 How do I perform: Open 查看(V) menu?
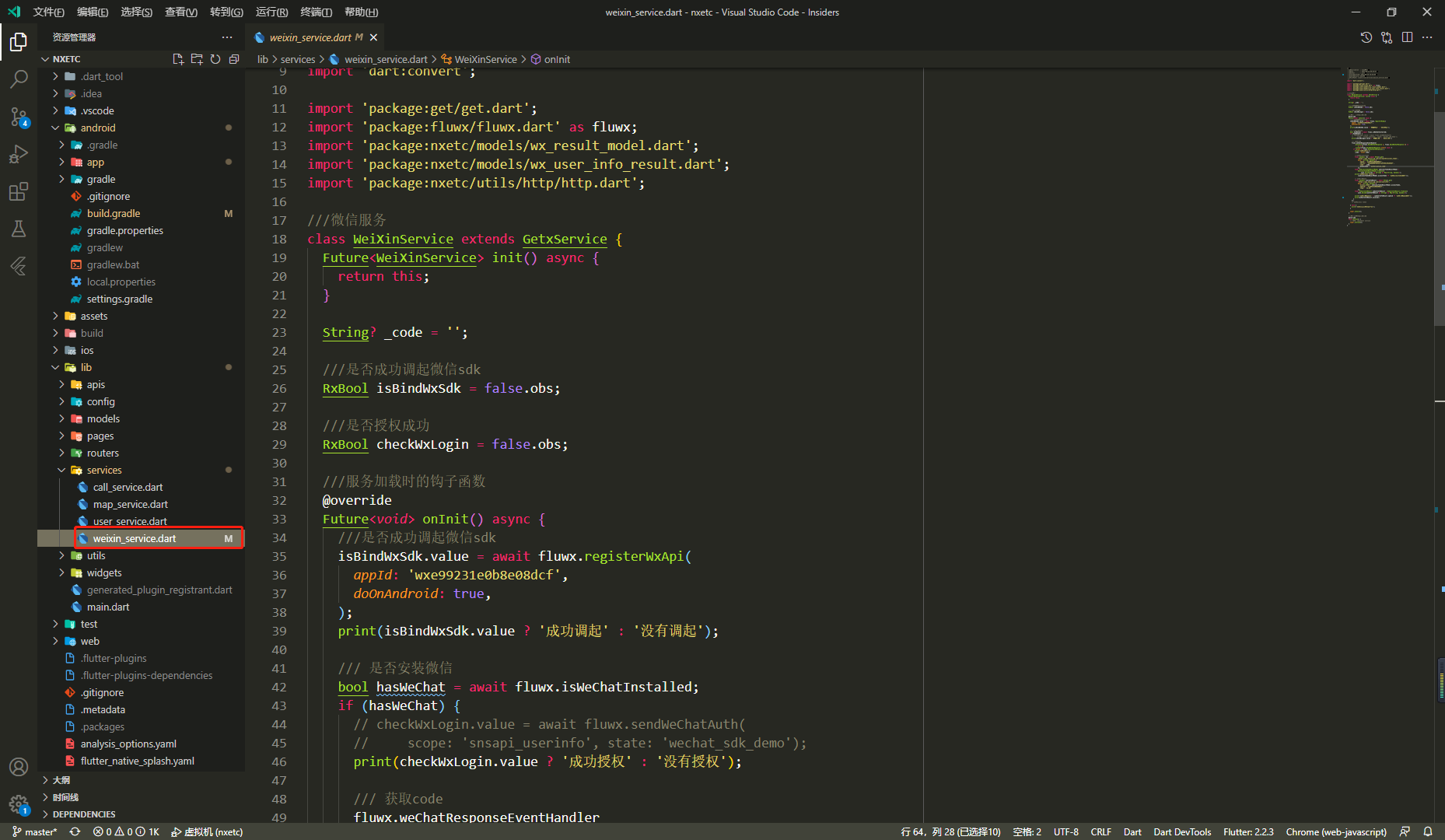tap(181, 12)
